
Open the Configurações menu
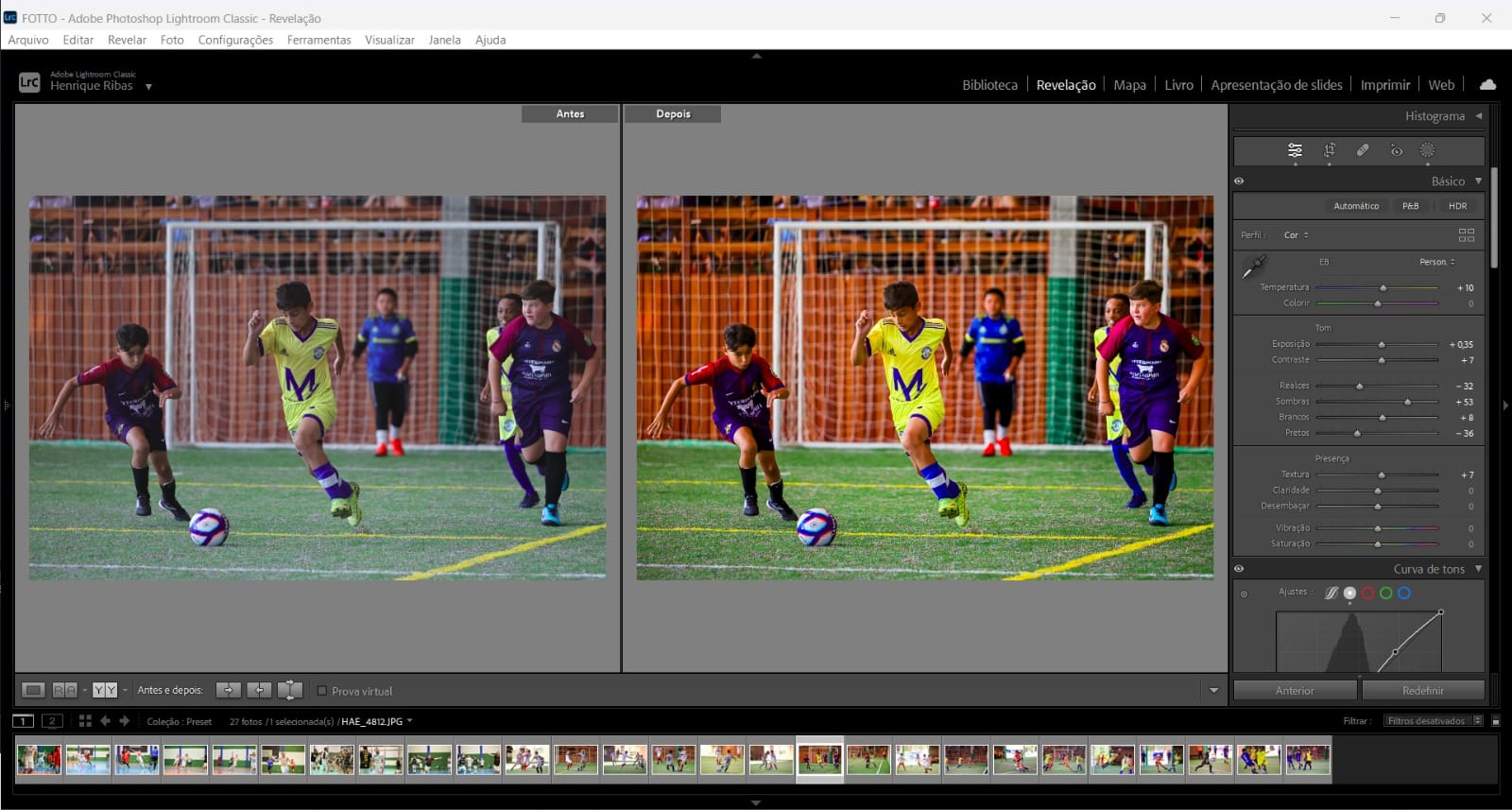click(235, 40)
